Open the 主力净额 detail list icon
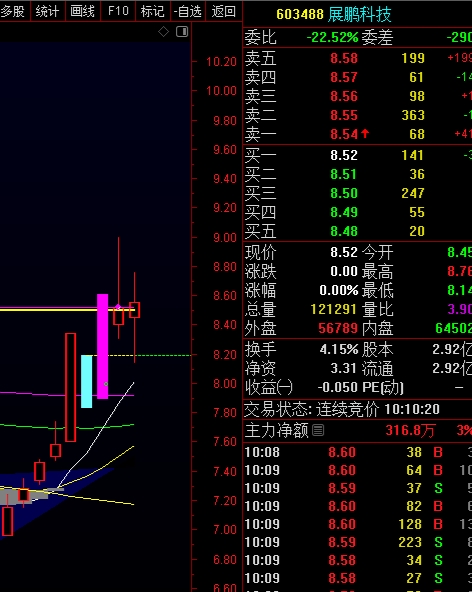The height and width of the screenshot is (592, 472). [318, 430]
